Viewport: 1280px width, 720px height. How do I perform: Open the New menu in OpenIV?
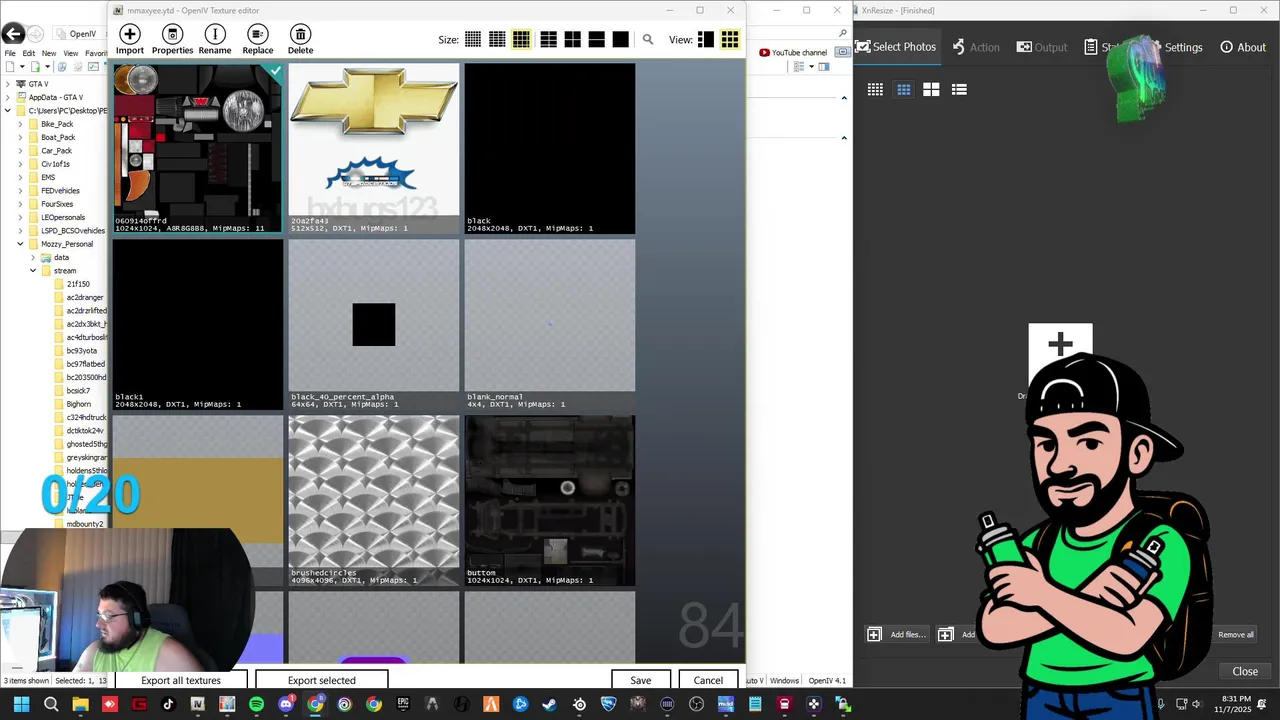[x=49, y=53]
